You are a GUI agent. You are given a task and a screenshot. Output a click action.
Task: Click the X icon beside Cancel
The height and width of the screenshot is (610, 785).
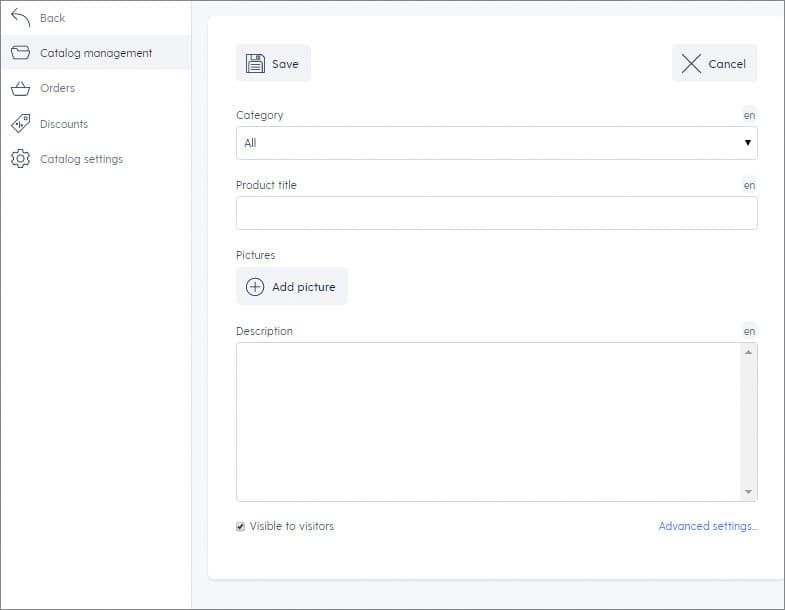pos(691,64)
